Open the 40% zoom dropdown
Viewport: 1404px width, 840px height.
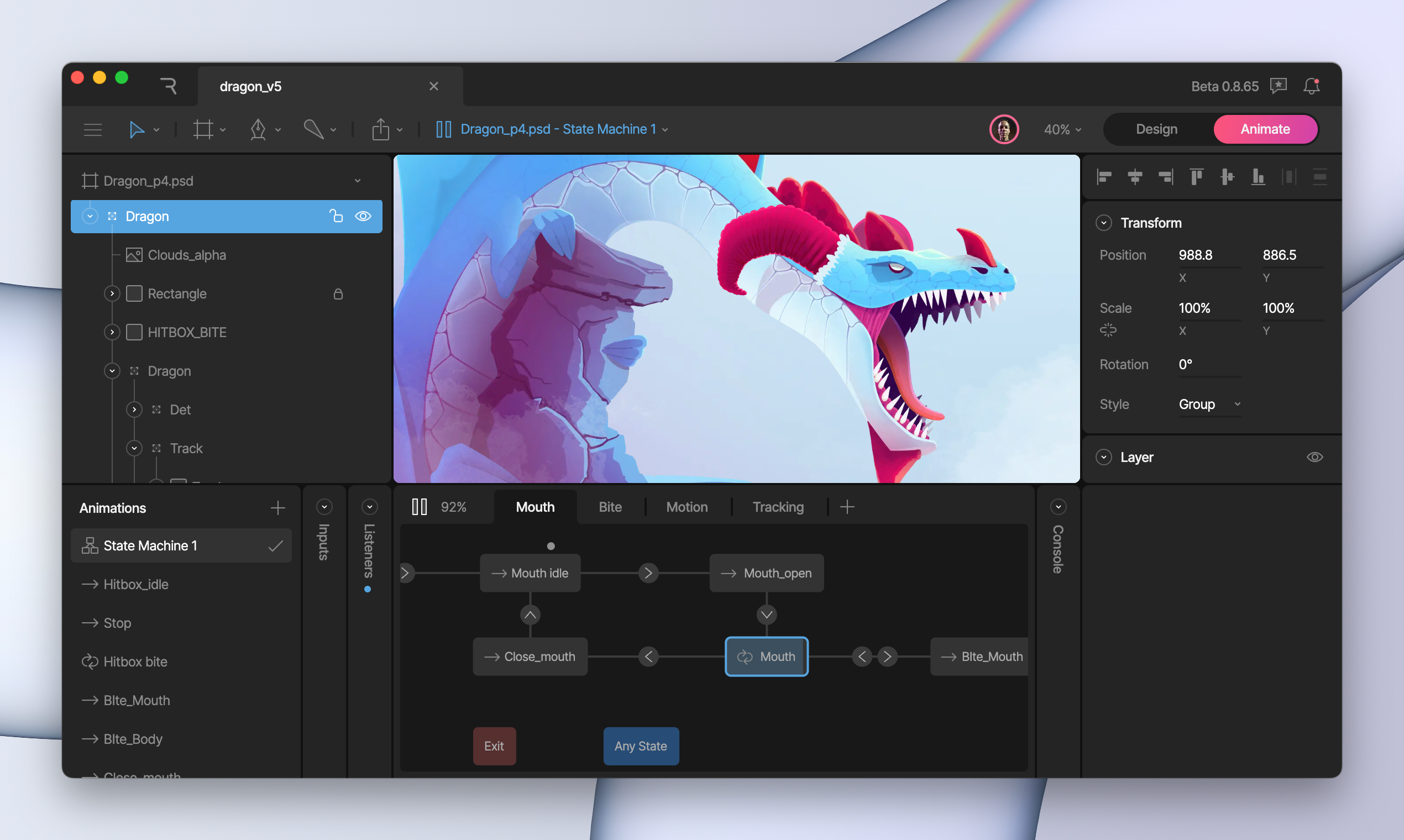[1062, 130]
